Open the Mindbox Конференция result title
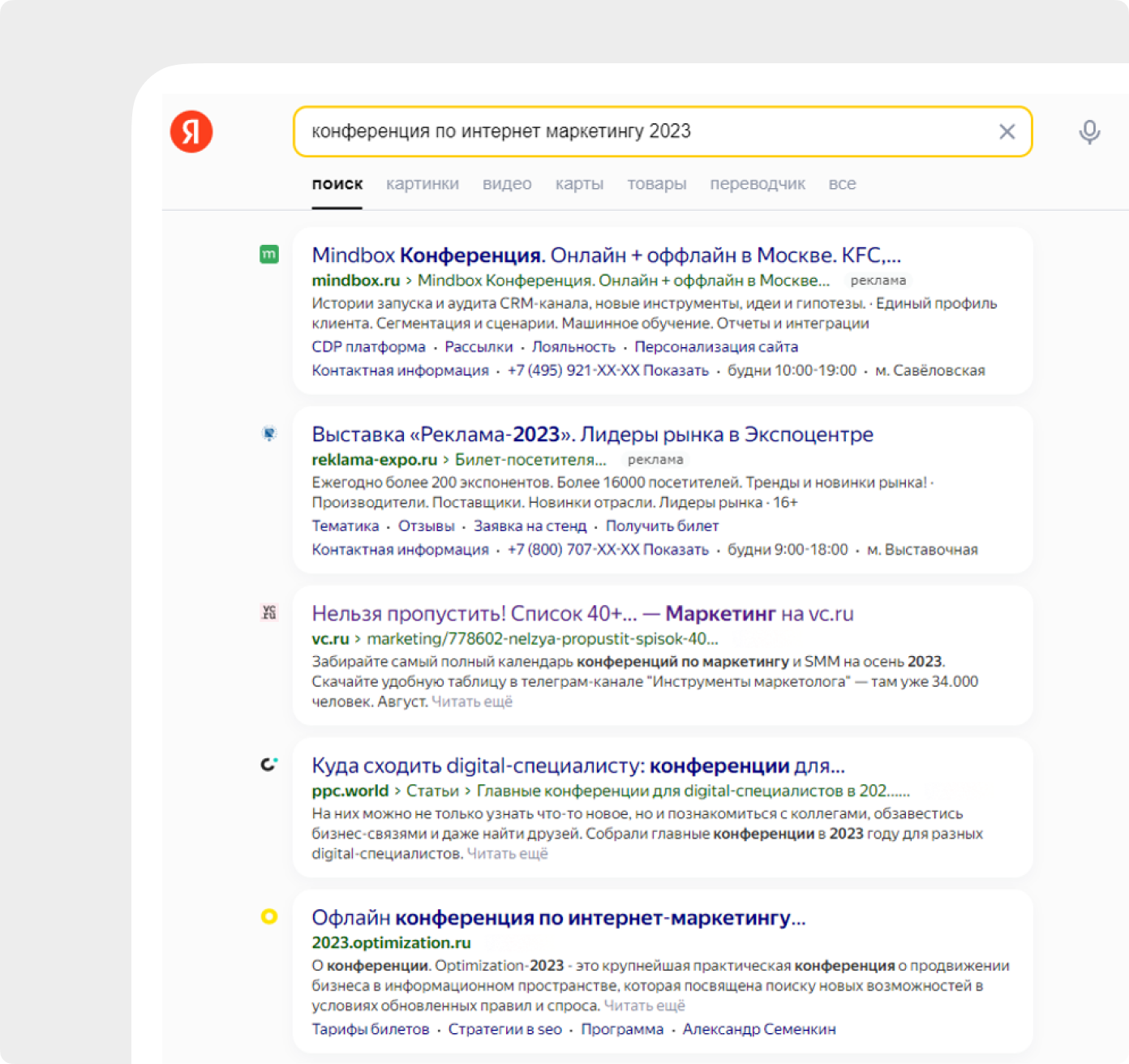Viewport: 1129px width, 1064px height. click(607, 255)
